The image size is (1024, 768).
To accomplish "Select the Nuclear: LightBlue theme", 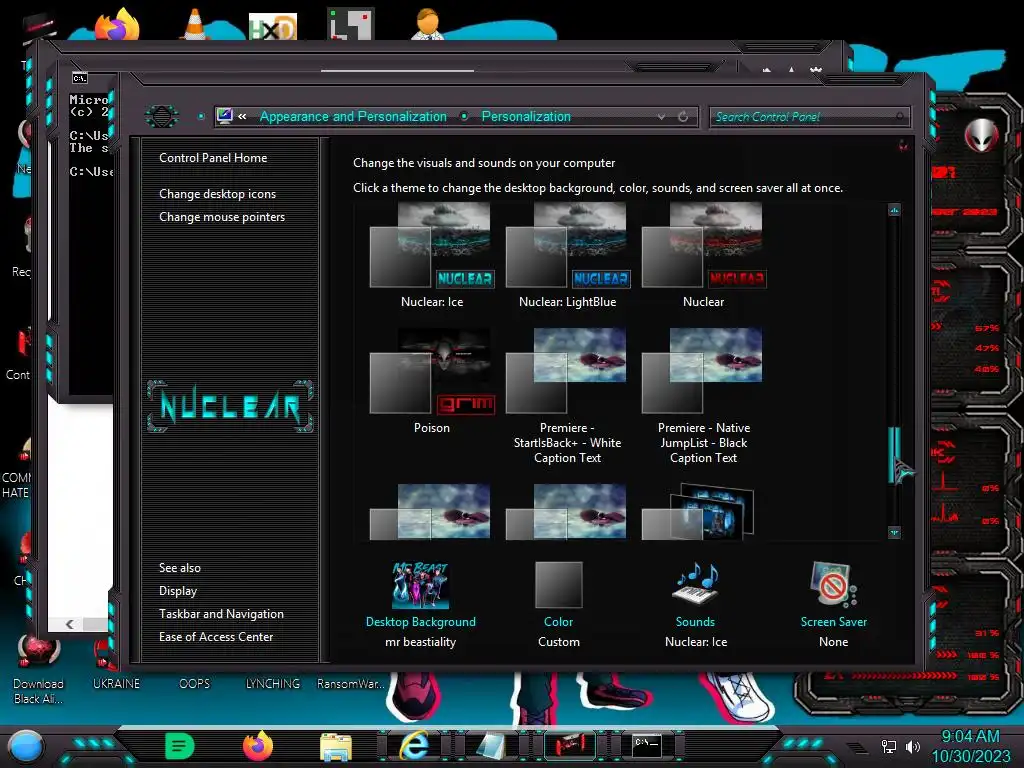I will 568,255.
